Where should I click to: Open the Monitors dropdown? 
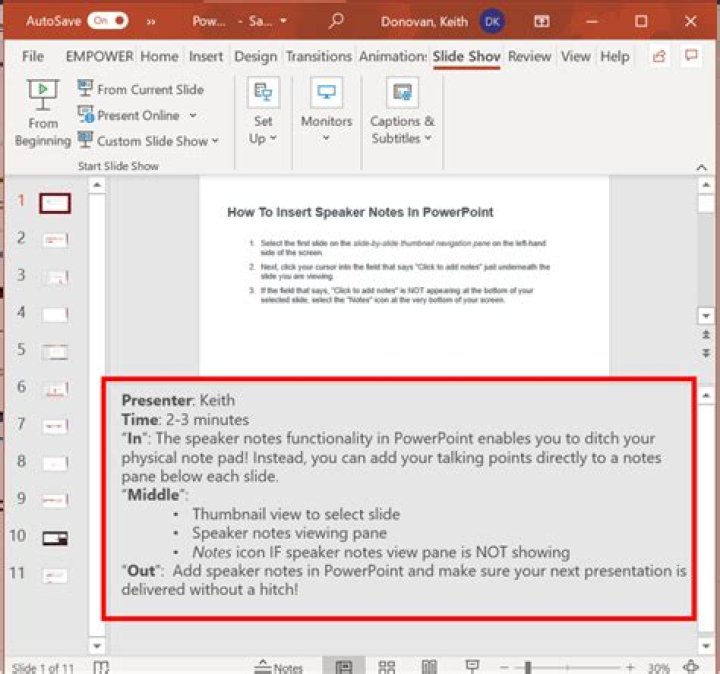(x=326, y=111)
